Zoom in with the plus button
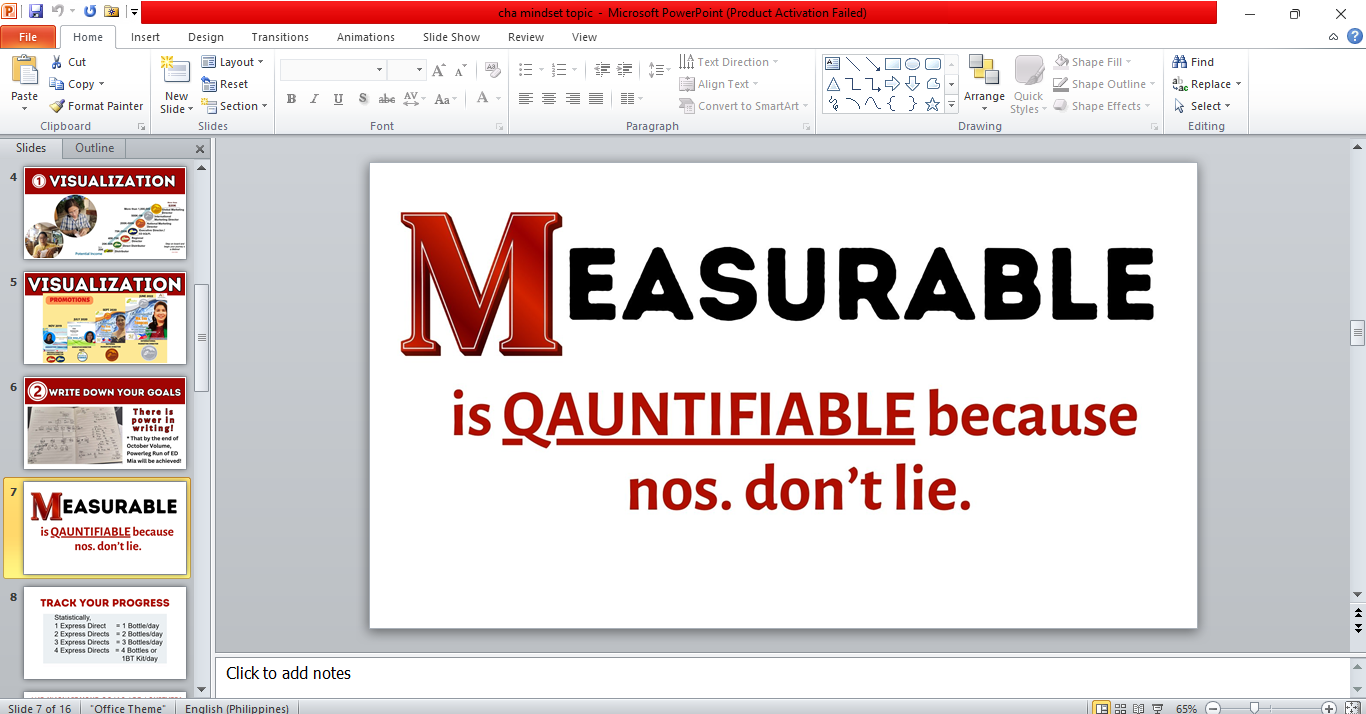 point(1328,708)
